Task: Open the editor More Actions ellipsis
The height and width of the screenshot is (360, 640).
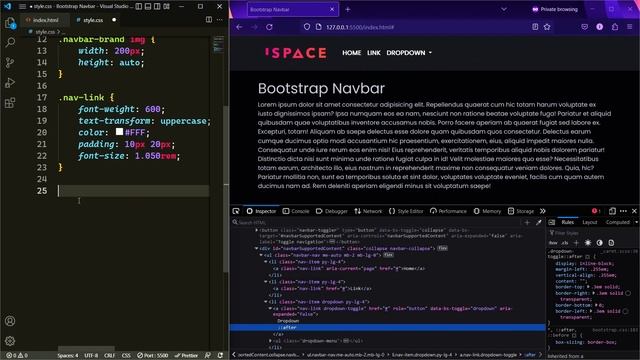Action: coord(220,20)
